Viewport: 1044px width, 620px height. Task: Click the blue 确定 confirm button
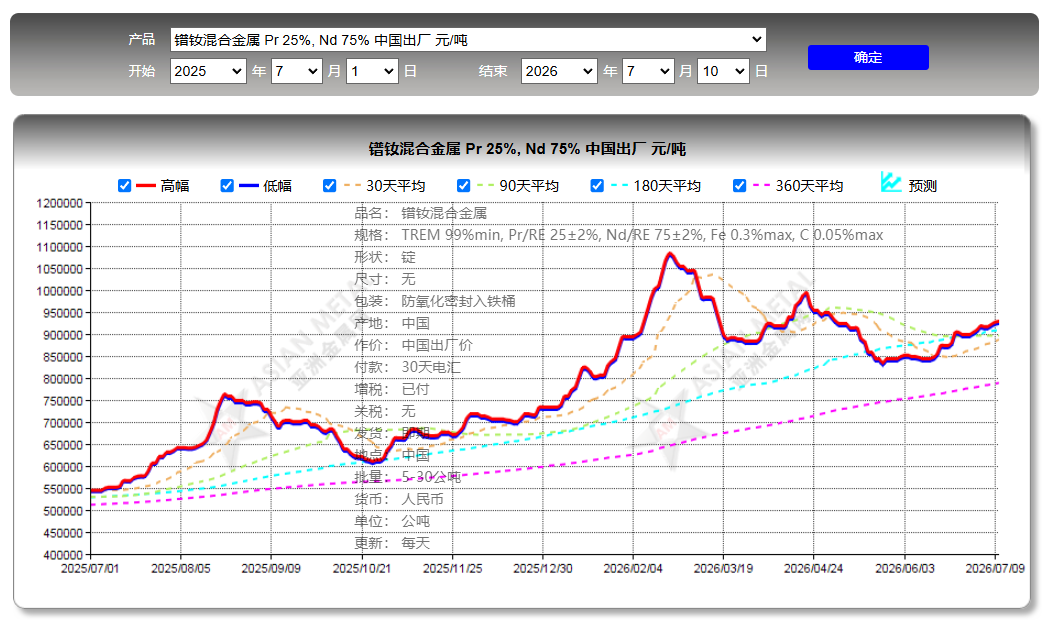(868, 57)
